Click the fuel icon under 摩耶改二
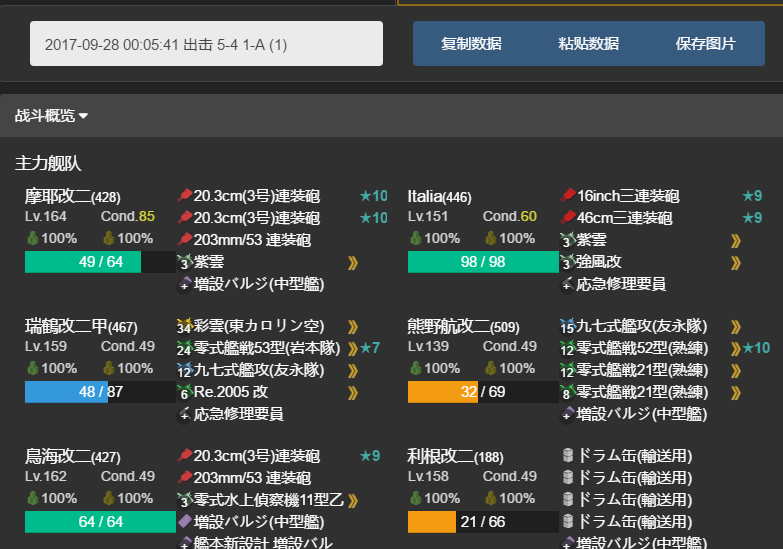Image resolution: width=783 pixels, height=549 pixels. [x=32, y=238]
